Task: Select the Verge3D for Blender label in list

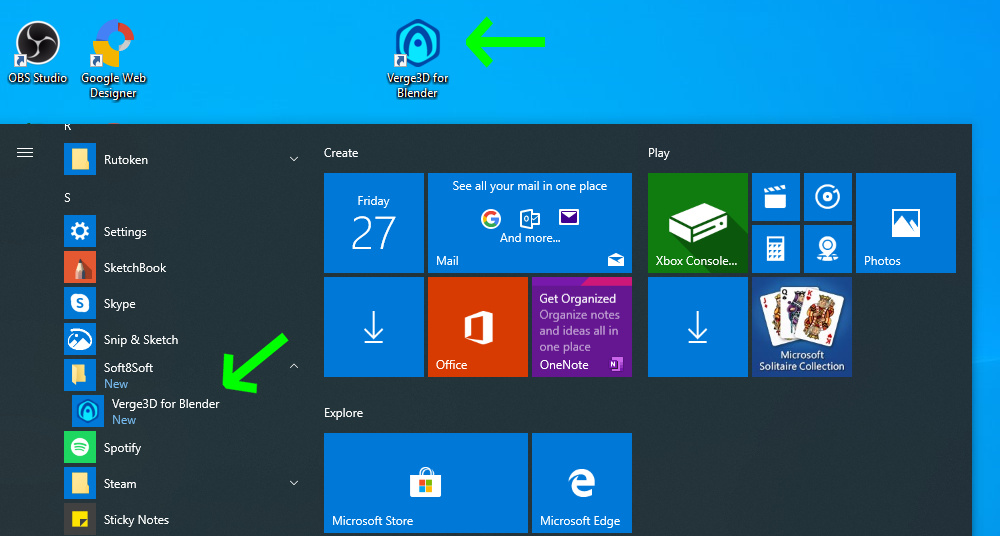Action: [x=165, y=404]
